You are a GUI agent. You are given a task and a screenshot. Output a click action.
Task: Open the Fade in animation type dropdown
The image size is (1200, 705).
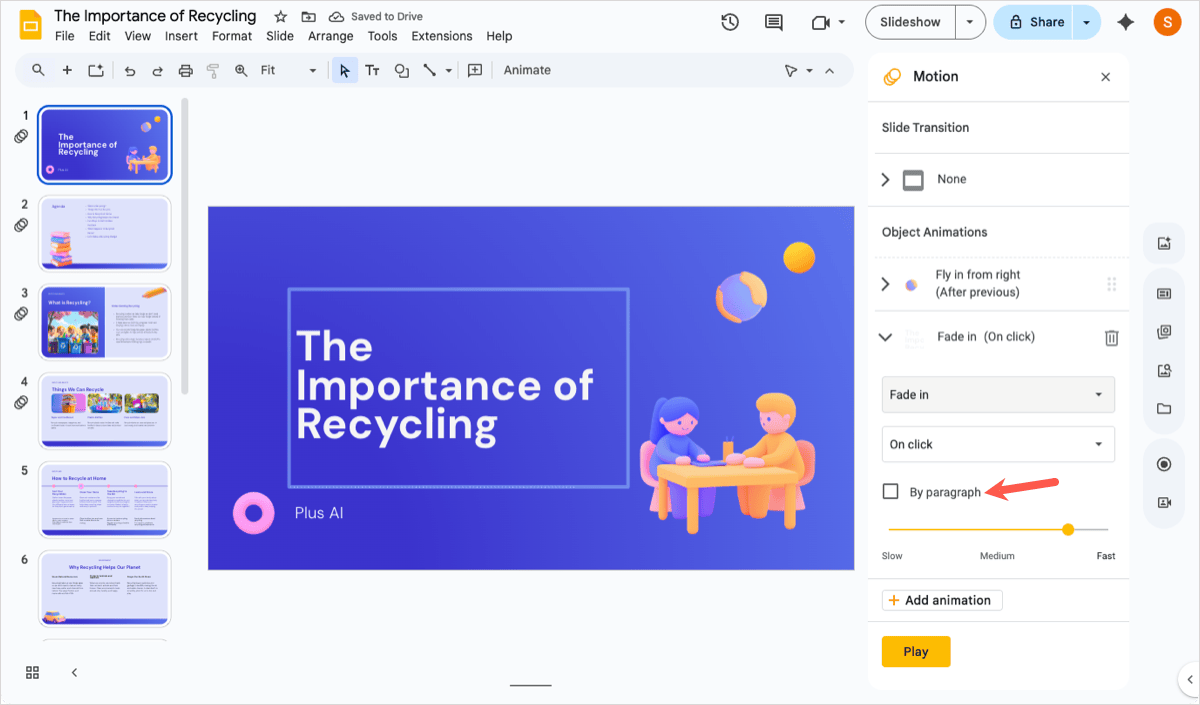click(x=998, y=394)
